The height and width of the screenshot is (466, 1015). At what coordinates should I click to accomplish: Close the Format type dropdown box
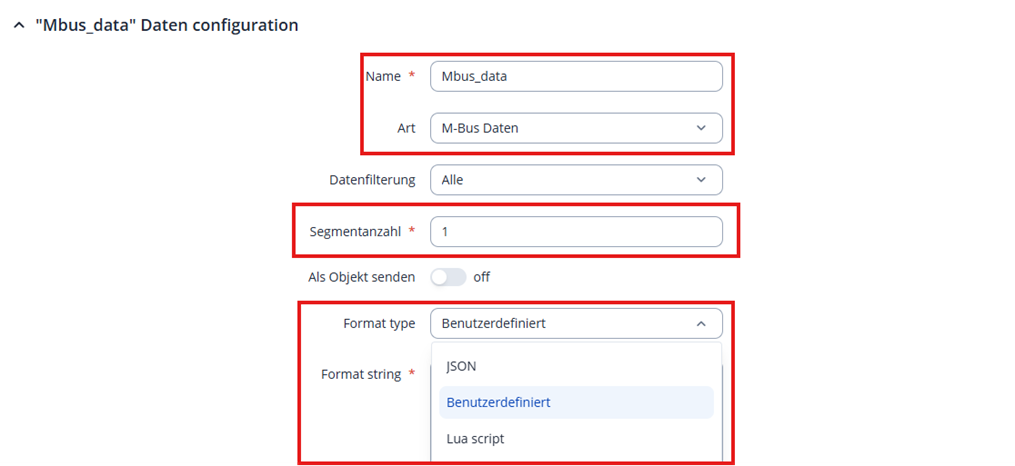click(x=575, y=324)
